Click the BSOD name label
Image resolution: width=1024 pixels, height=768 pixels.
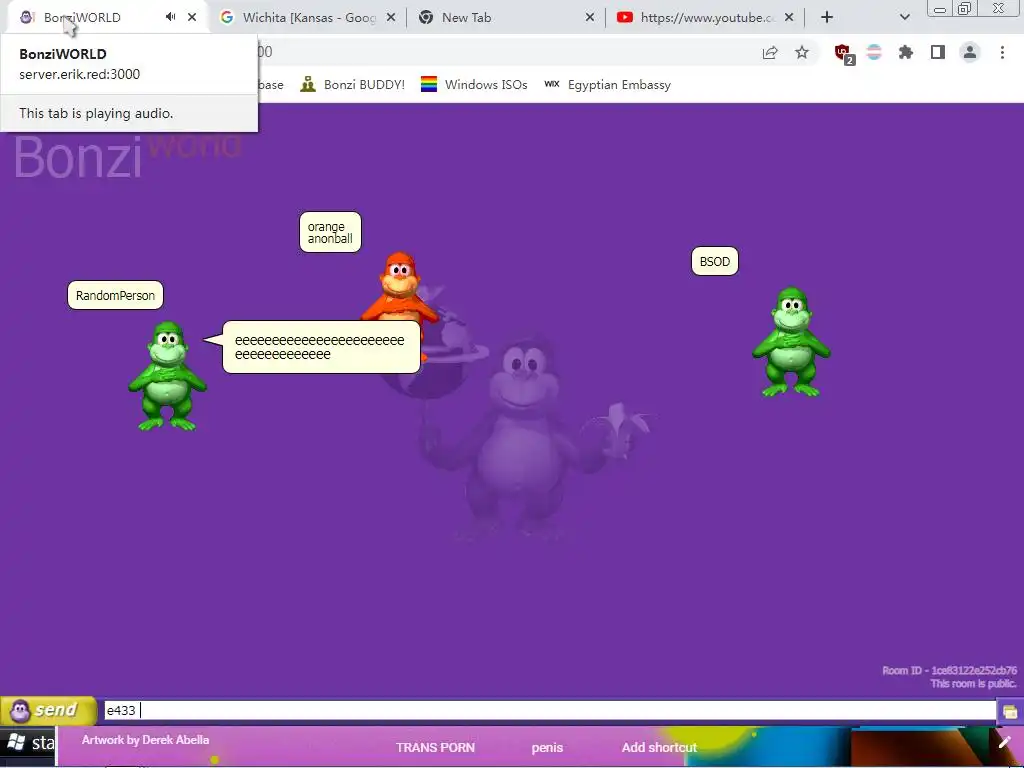pyautogui.click(x=714, y=261)
